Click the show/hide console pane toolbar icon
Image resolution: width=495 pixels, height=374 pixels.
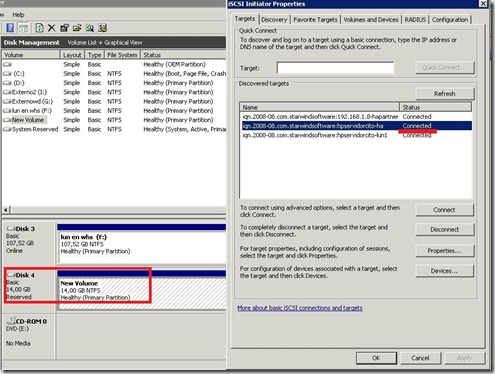23,28
